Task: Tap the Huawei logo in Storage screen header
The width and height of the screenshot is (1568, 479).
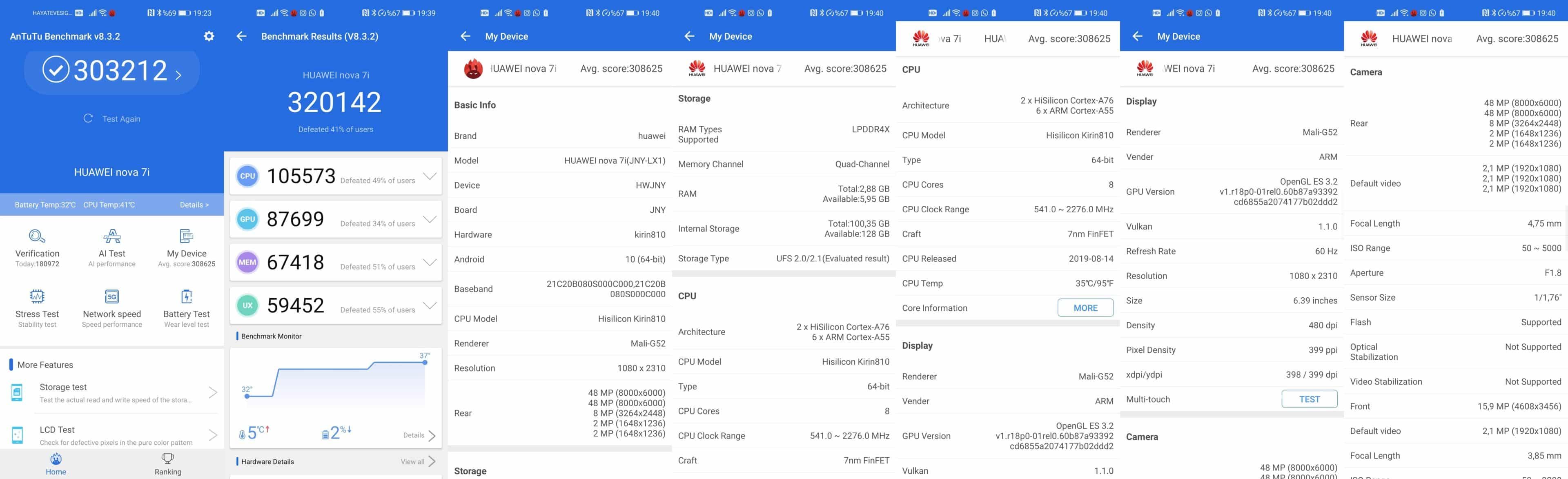Action: (x=697, y=68)
